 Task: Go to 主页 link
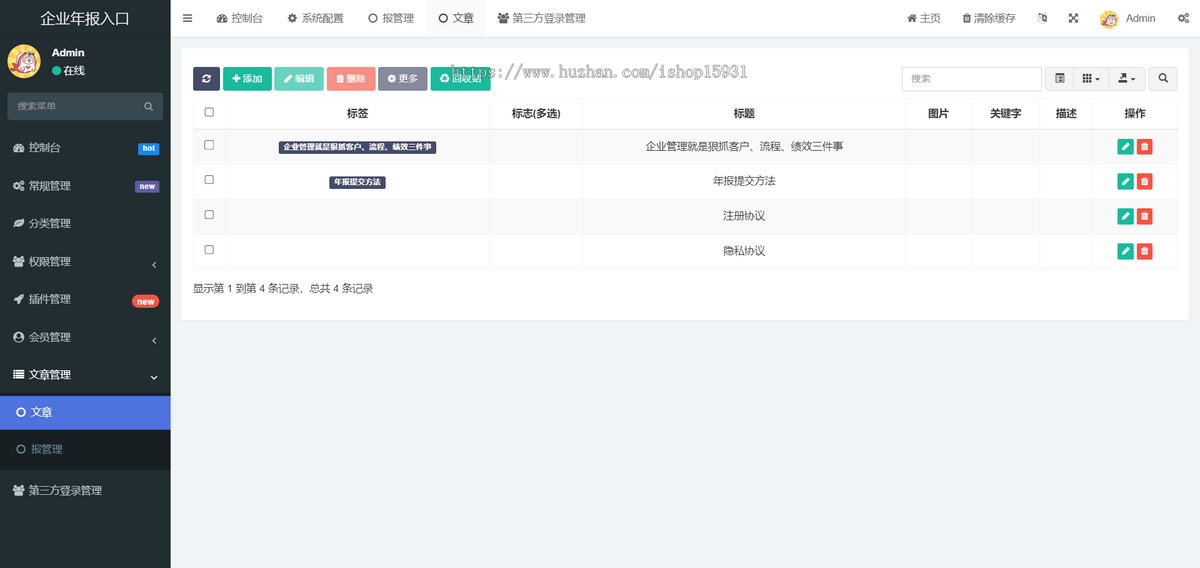pos(924,18)
